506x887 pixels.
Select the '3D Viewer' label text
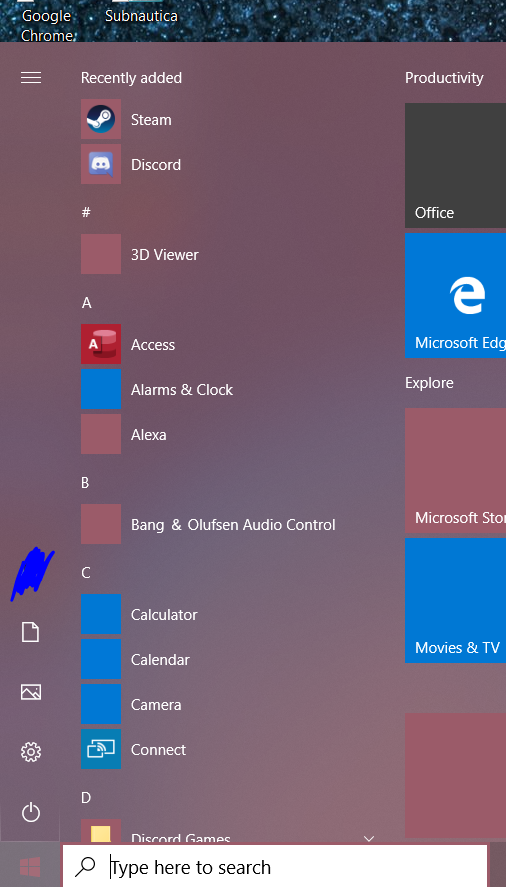(165, 255)
